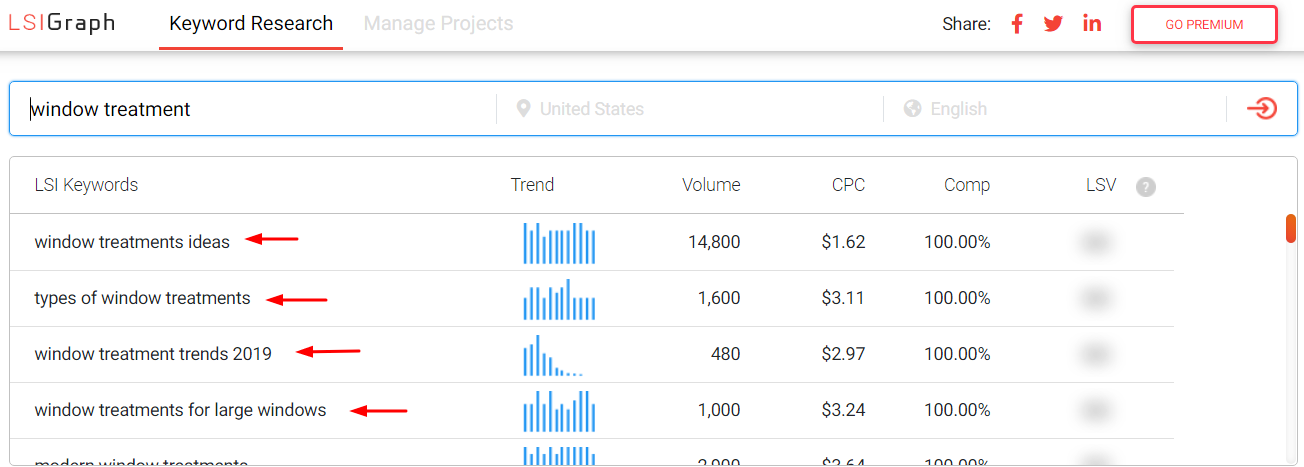Select keyword 'types of window treatments'
The image size is (1304, 467).
pos(142,298)
